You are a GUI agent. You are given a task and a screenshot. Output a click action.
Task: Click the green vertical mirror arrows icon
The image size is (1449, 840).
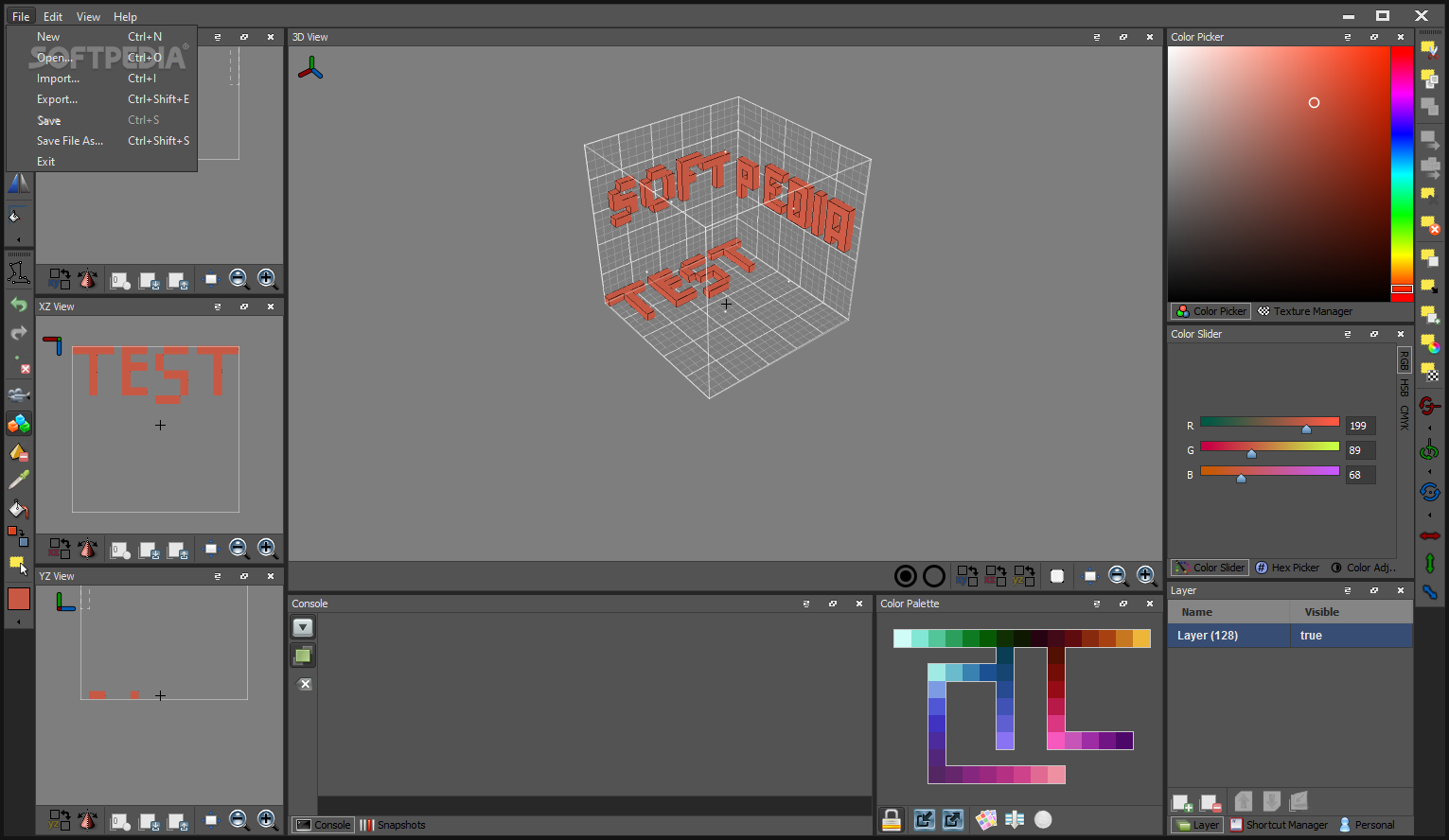(x=1429, y=563)
